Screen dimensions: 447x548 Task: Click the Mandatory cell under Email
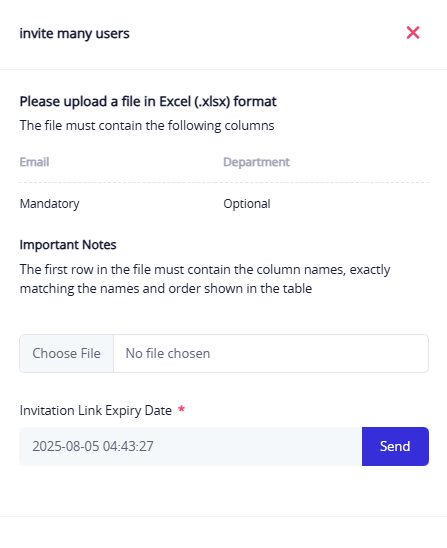[50, 204]
